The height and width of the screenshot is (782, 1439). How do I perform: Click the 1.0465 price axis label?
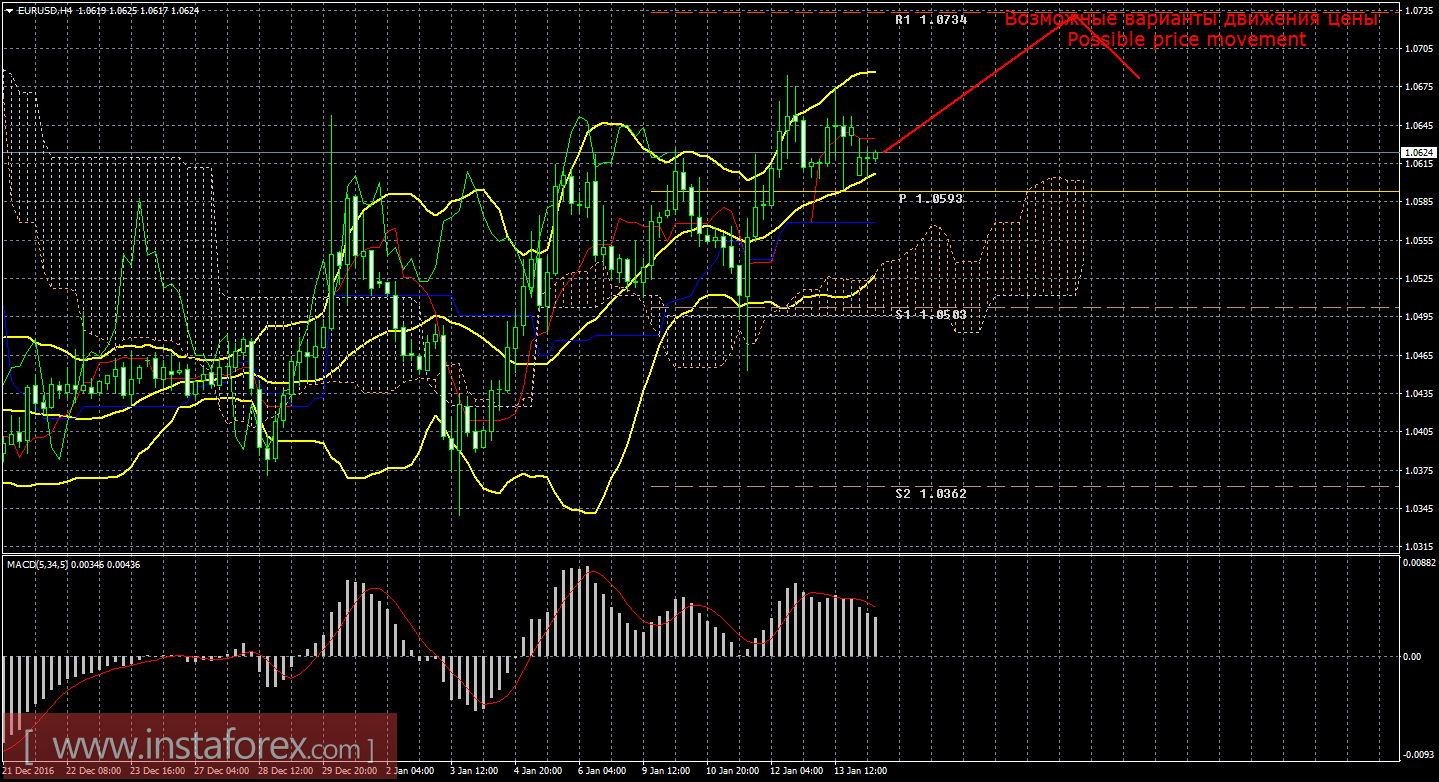[x=1419, y=355]
